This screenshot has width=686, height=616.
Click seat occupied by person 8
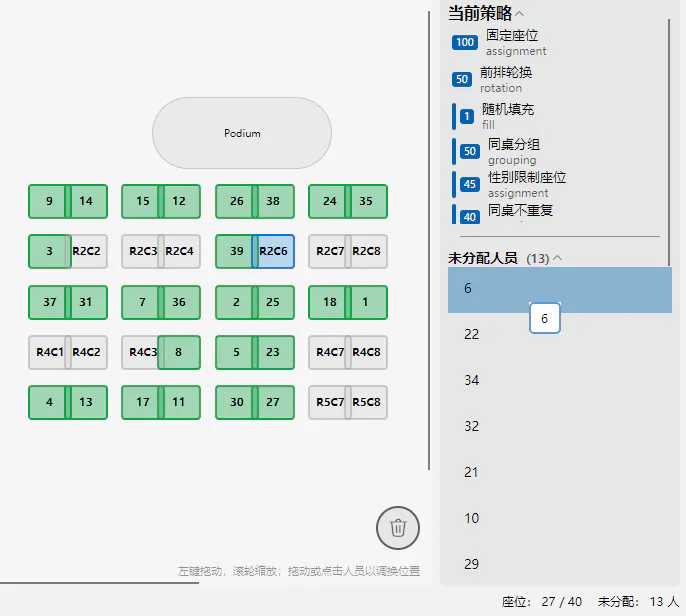pos(179,352)
